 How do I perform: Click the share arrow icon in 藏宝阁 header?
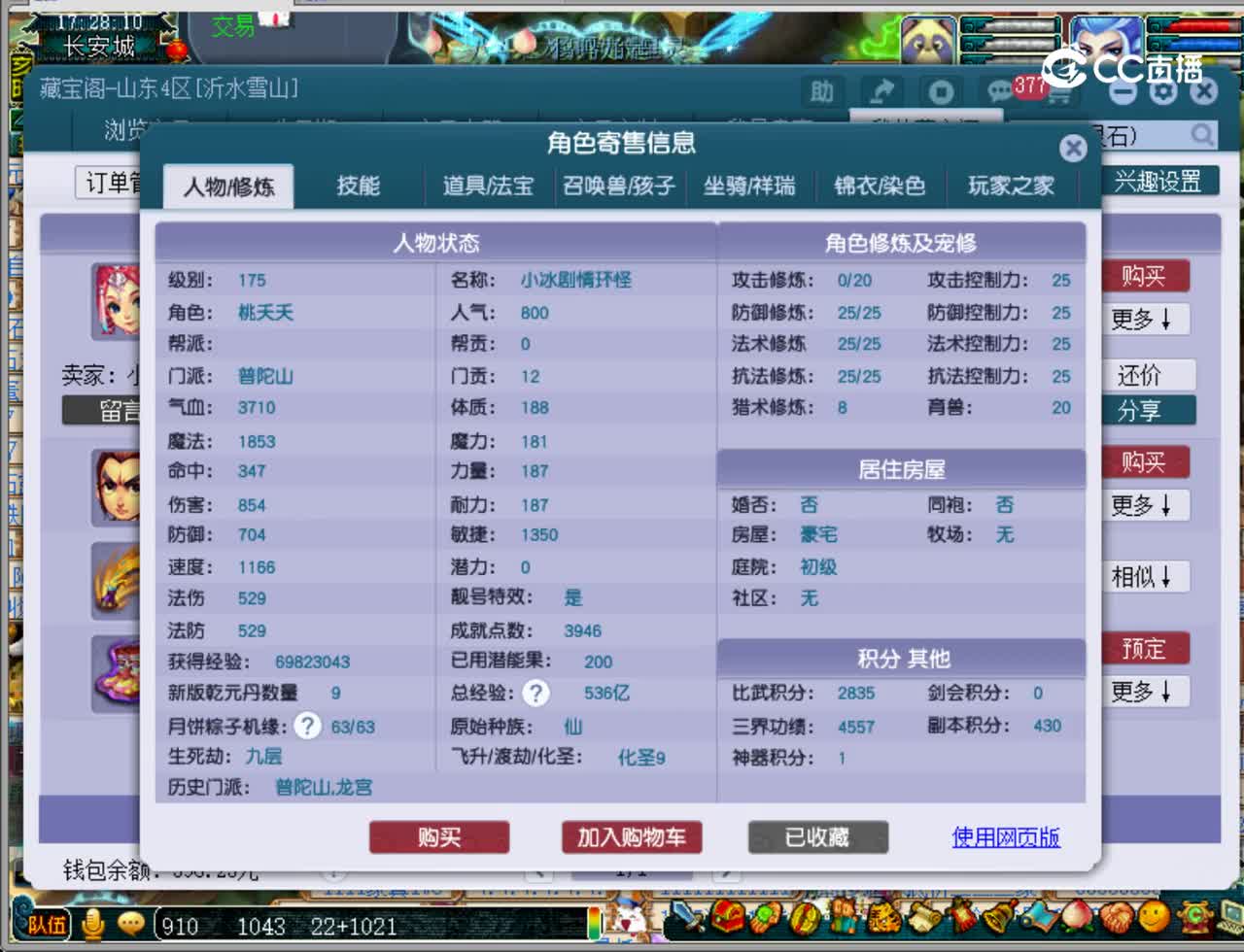[x=881, y=92]
